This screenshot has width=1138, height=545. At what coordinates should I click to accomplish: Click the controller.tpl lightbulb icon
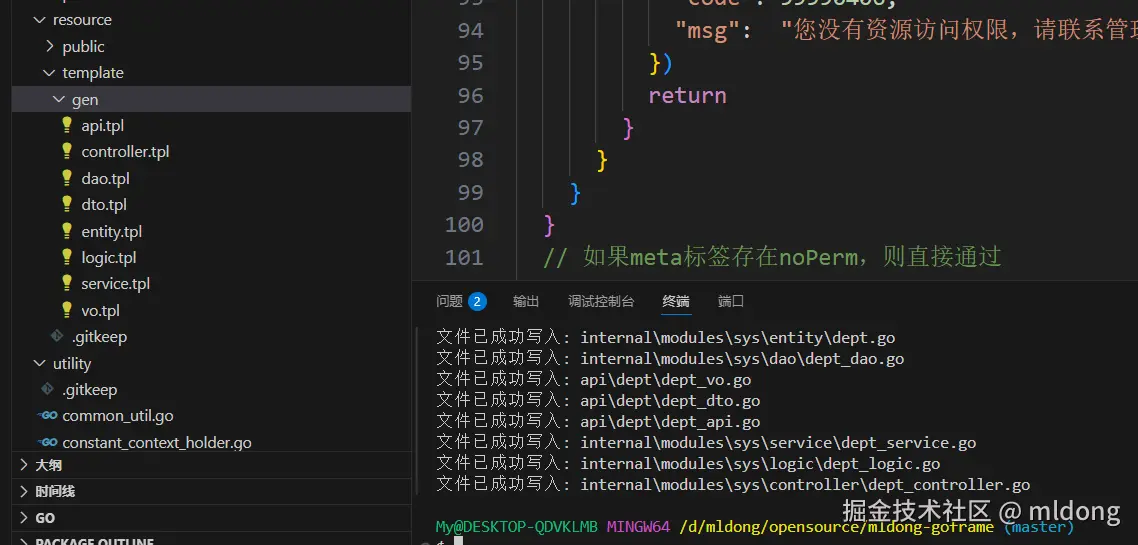(x=67, y=152)
